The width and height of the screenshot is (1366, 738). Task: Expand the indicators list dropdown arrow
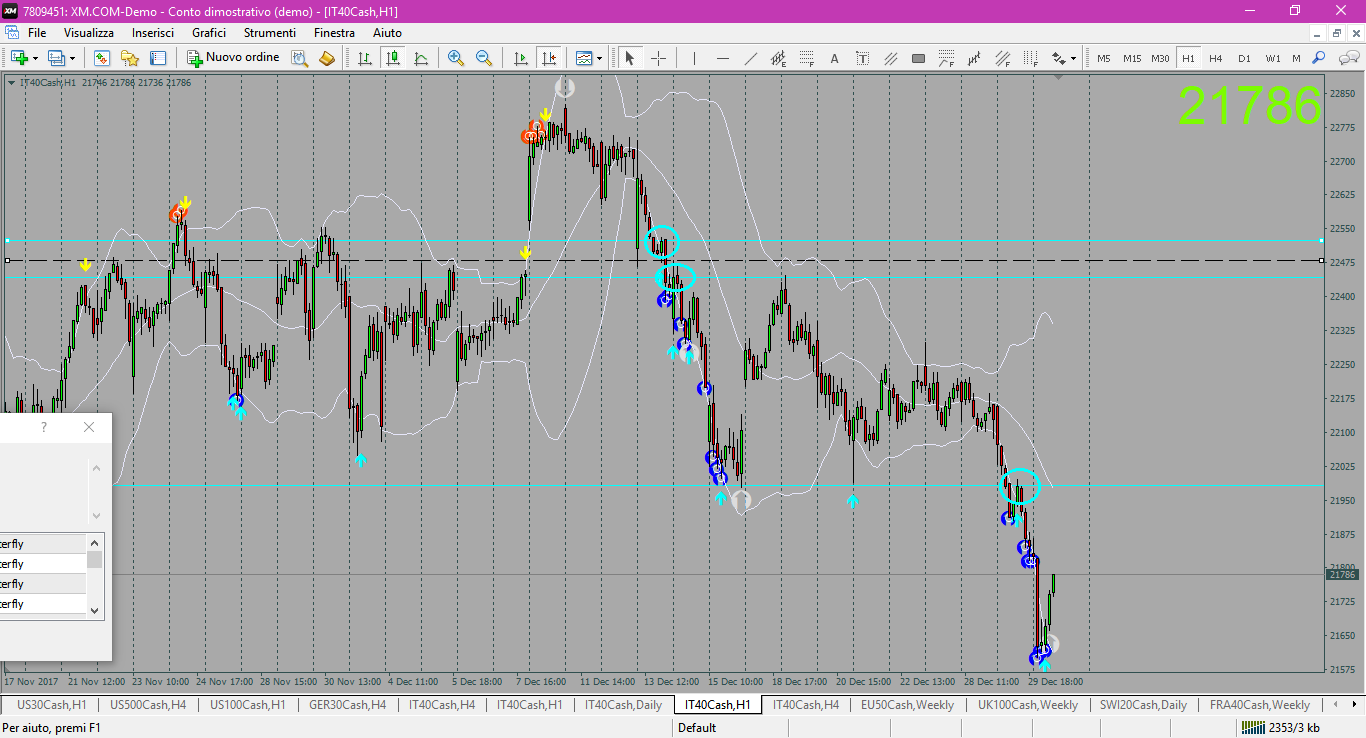click(x=599, y=58)
